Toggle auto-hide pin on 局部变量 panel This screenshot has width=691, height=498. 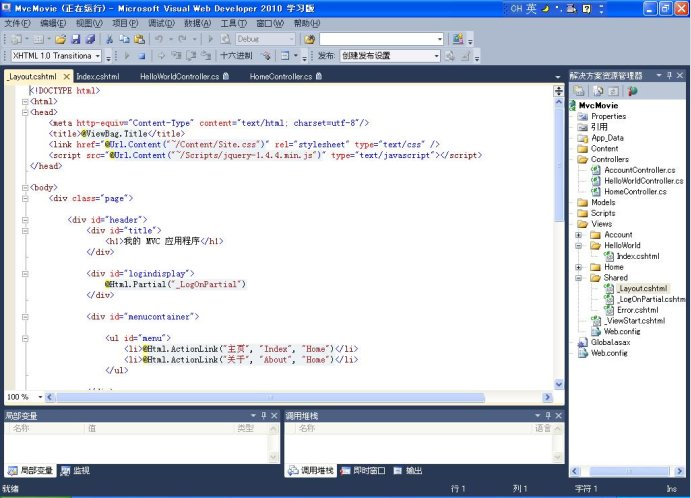(x=264, y=416)
